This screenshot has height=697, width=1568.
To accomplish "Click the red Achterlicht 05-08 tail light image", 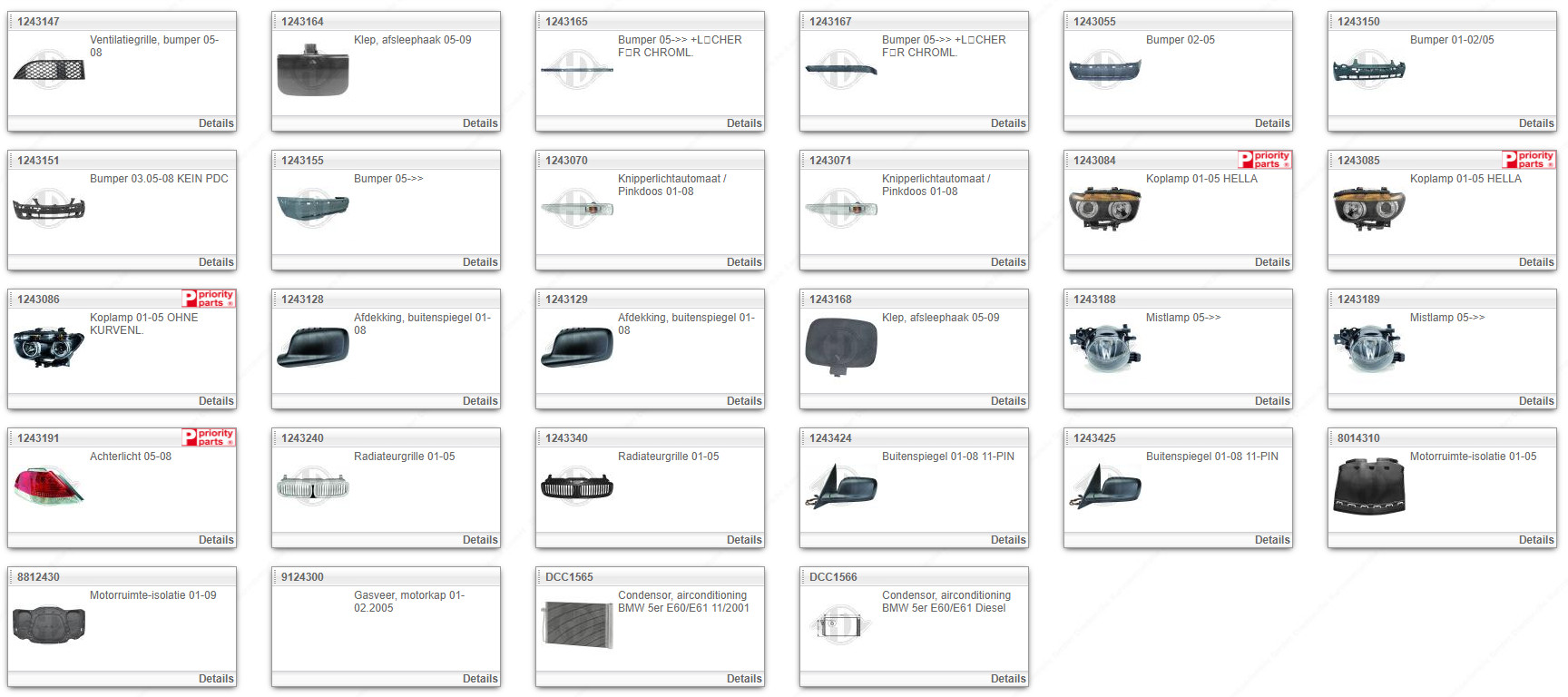I will (49, 486).
